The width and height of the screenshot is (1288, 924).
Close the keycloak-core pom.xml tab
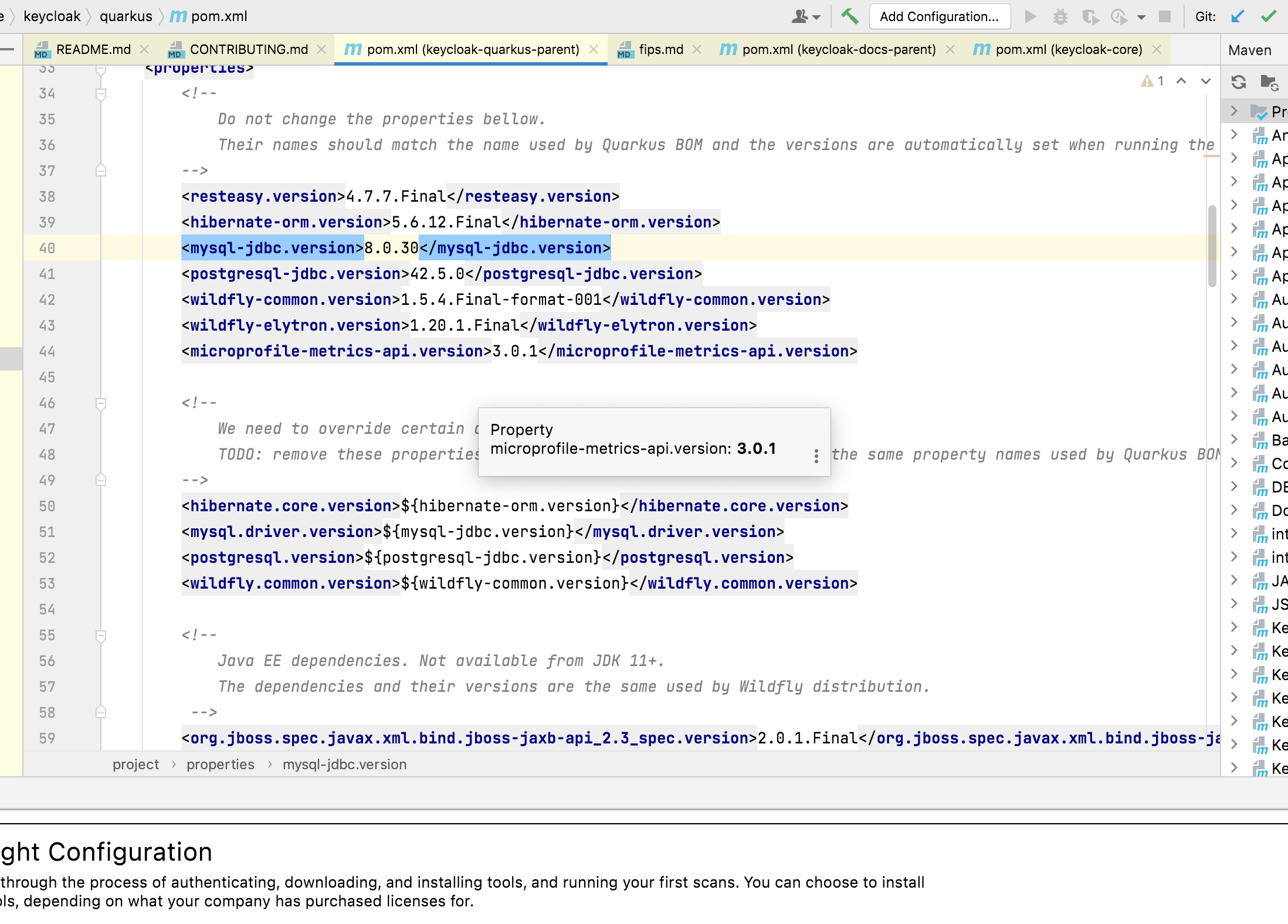tap(1156, 49)
